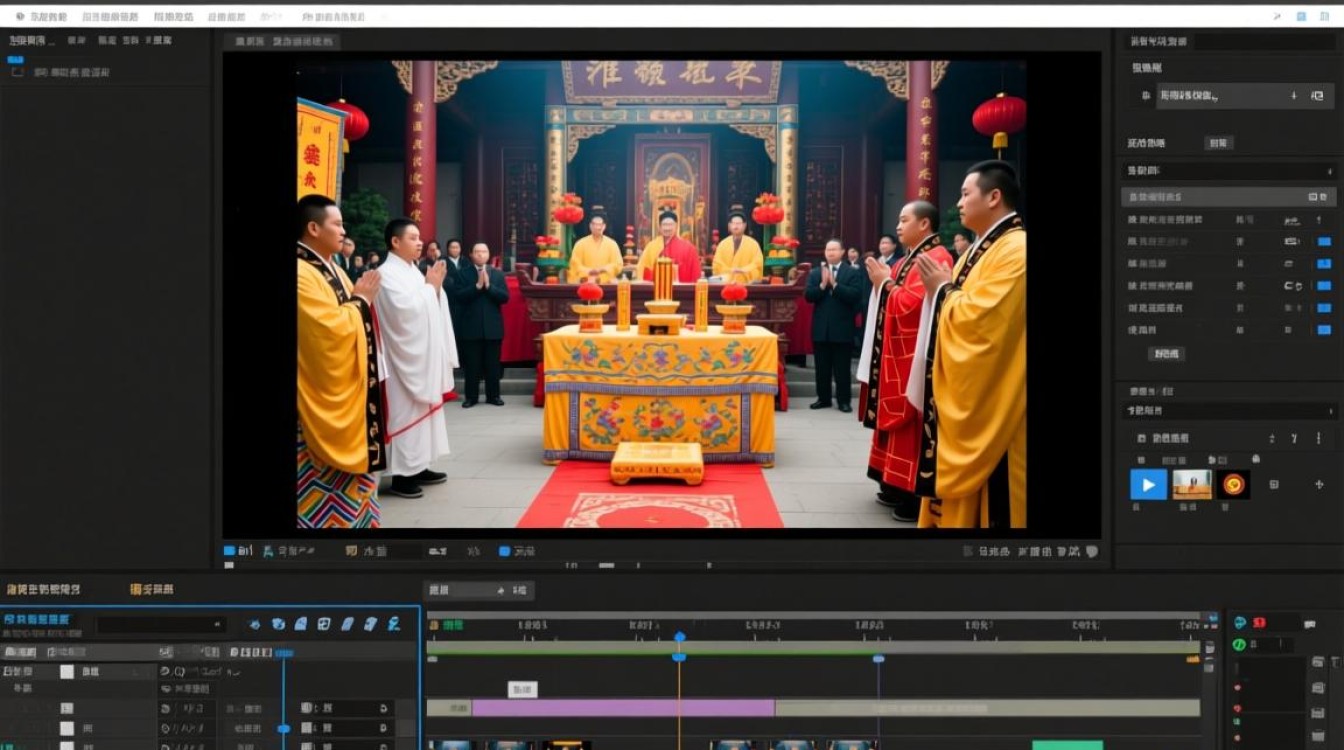Screen dimensions: 1344x750
Task: Click the up-down sort arrows in lower right section
Action: point(1272,438)
